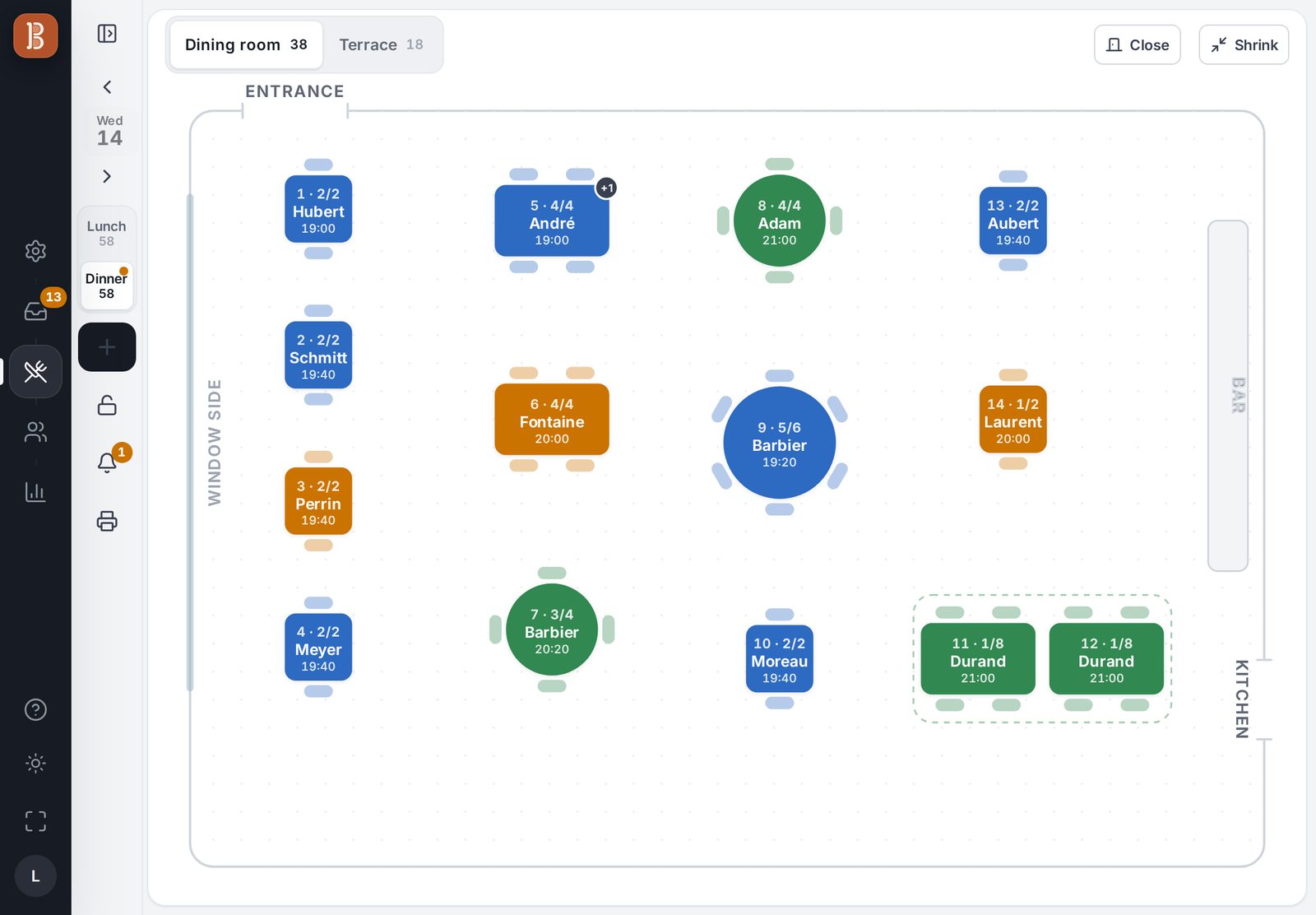1316x915 pixels.
Task: Go to next day arrow
Action: [x=107, y=176]
